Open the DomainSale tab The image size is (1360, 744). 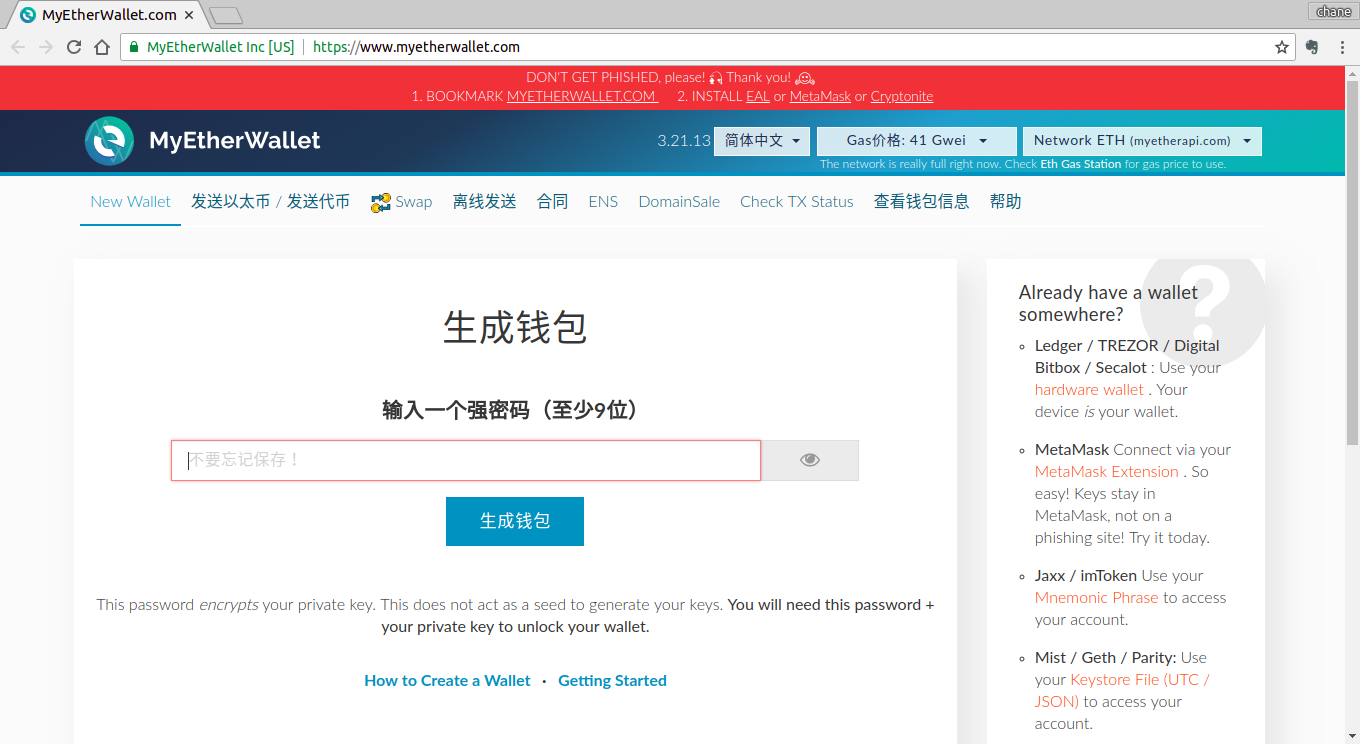click(x=679, y=202)
